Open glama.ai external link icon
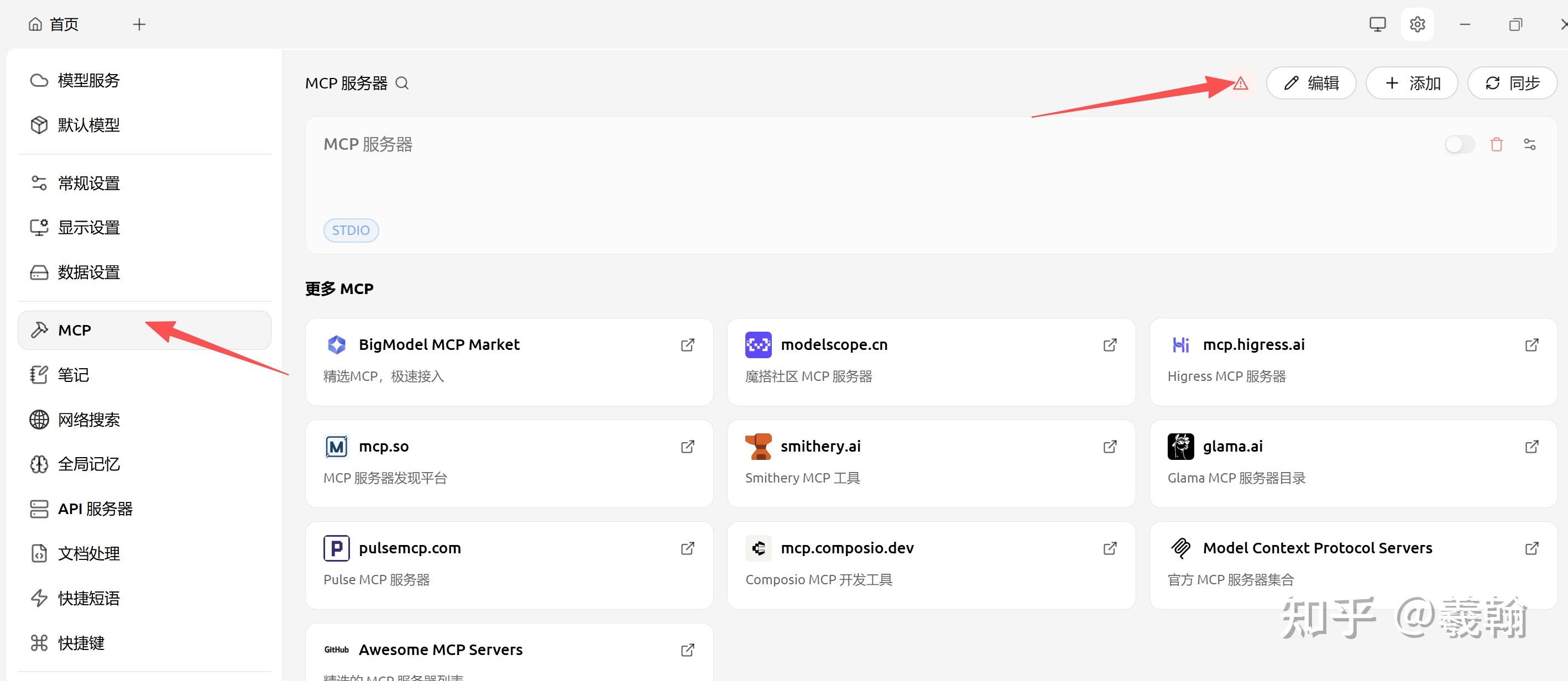This screenshot has height=681, width=1568. 1532,447
